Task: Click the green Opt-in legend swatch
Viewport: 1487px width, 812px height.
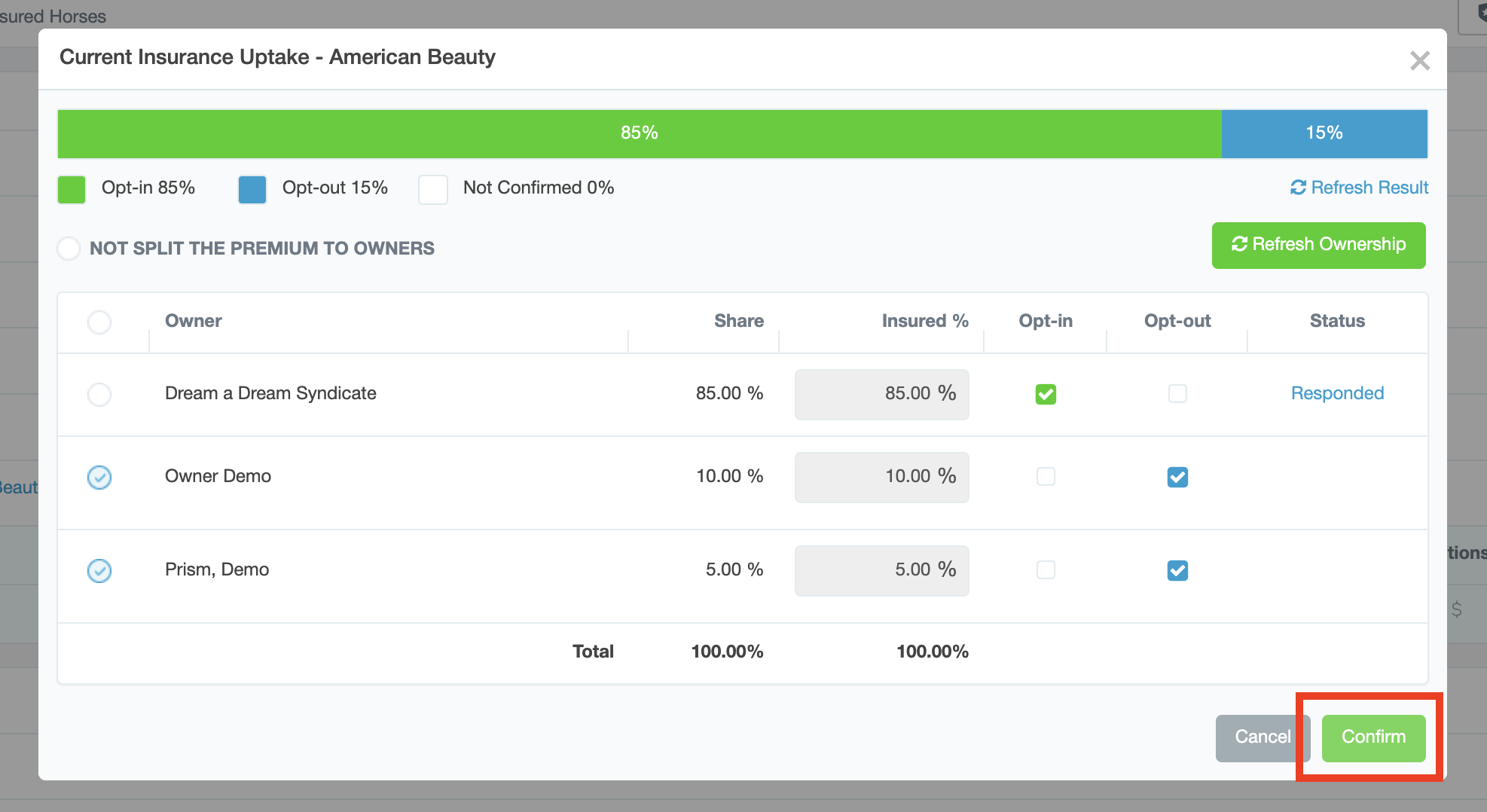Action: pos(72,189)
